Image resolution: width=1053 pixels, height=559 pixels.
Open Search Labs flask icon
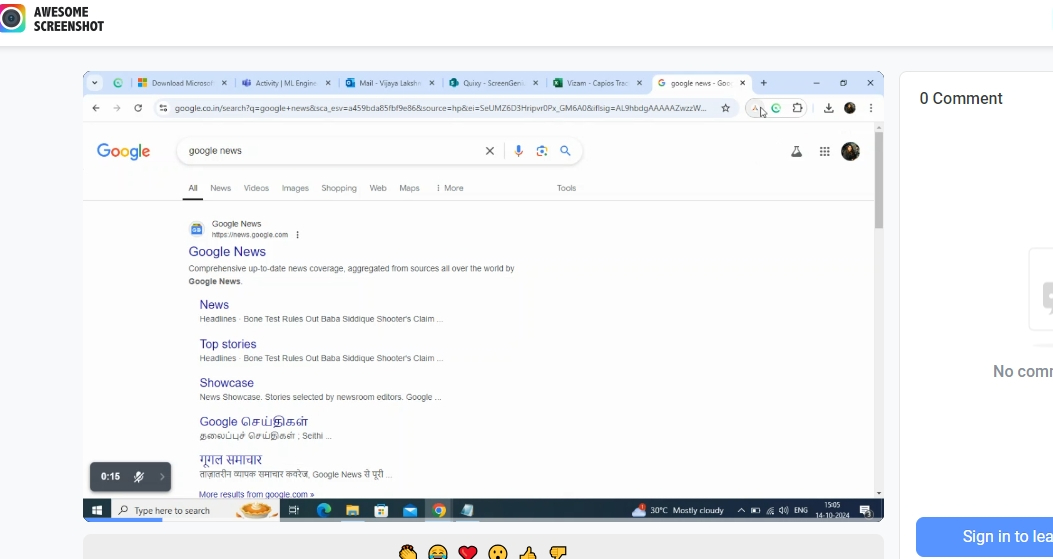click(x=796, y=152)
